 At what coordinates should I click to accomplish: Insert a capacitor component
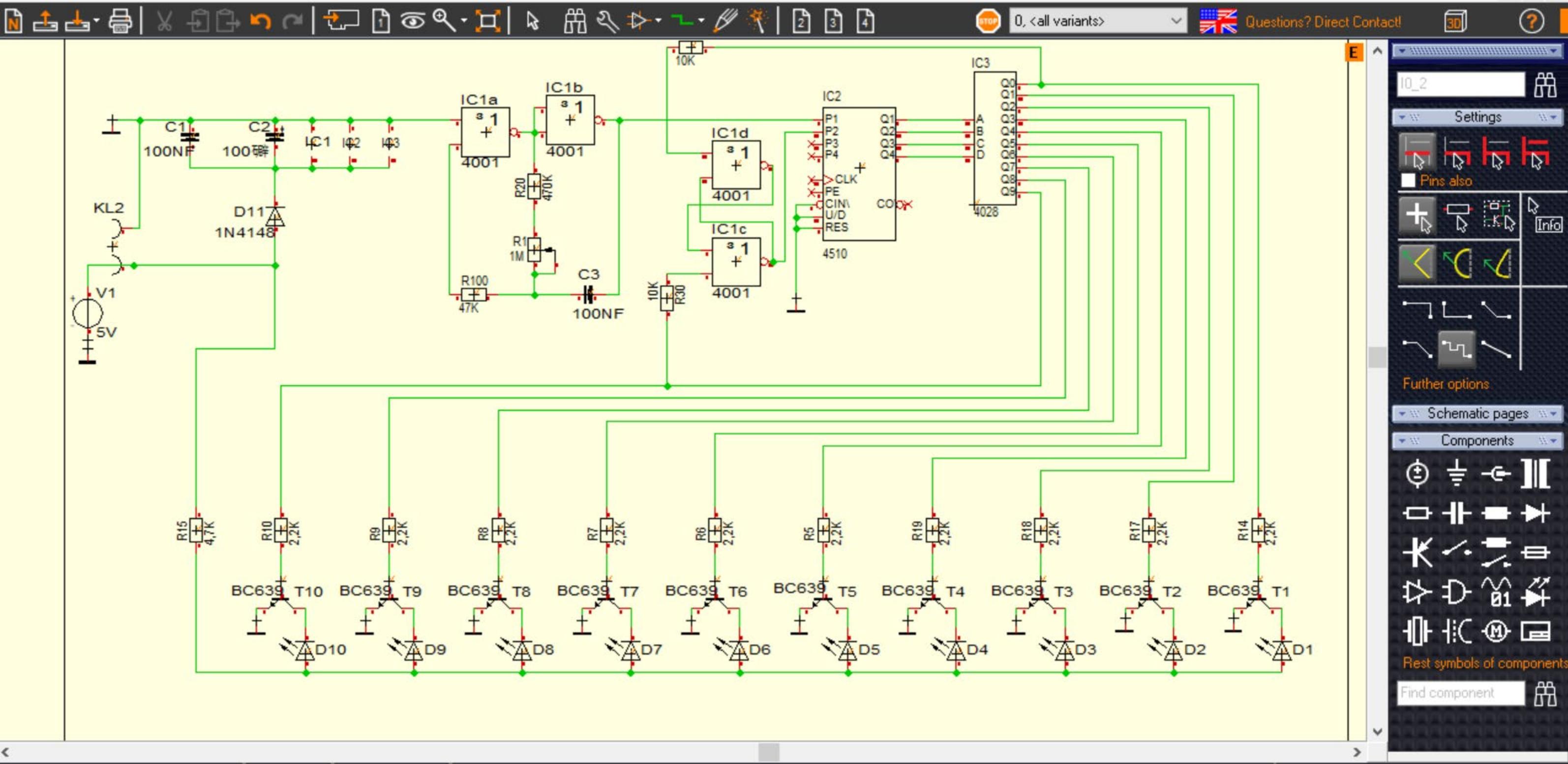(x=1456, y=513)
